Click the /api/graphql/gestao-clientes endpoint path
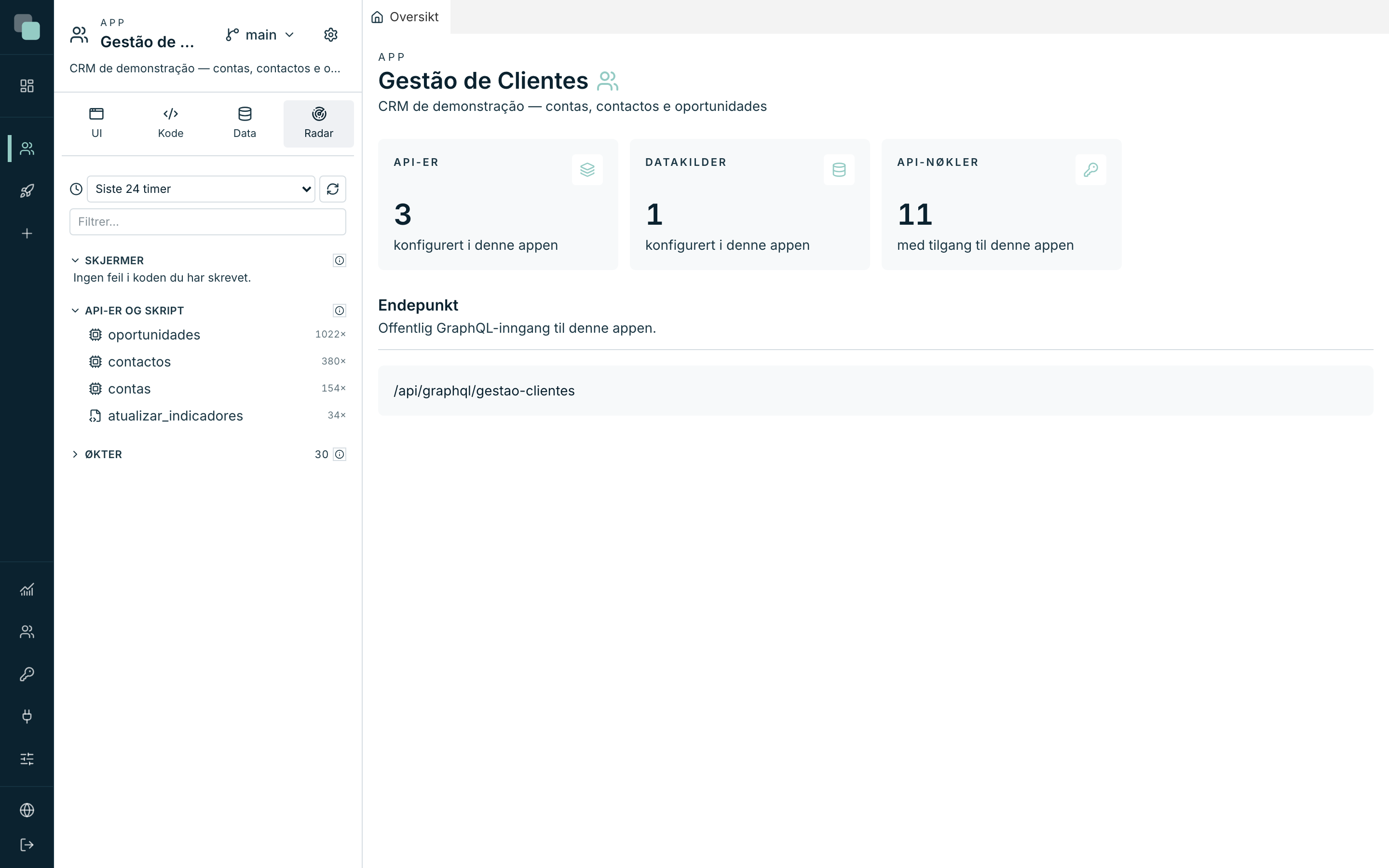This screenshot has width=1389, height=868. [484, 391]
